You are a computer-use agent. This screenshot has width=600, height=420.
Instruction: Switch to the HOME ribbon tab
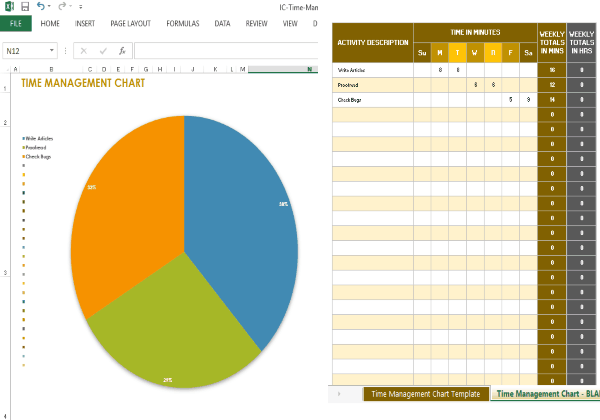pos(50,23)
